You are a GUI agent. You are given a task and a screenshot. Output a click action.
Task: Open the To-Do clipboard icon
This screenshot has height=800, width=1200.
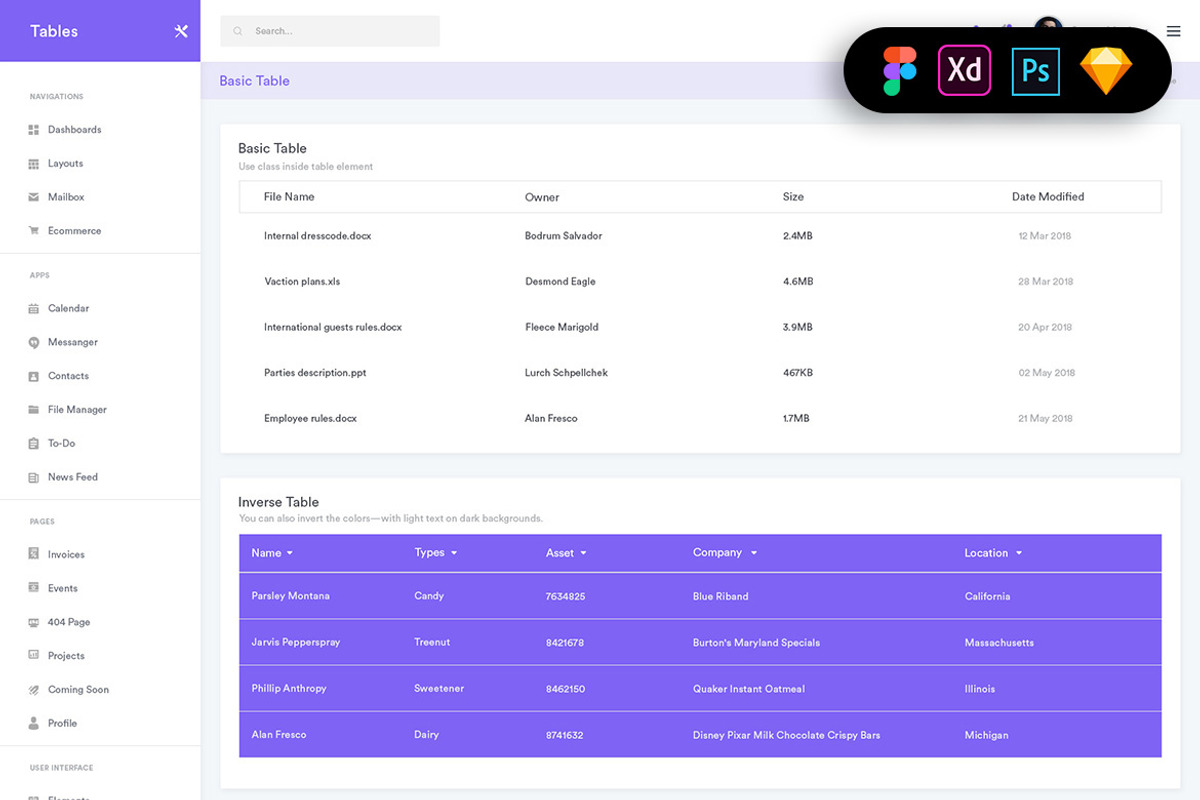point(34,443)
